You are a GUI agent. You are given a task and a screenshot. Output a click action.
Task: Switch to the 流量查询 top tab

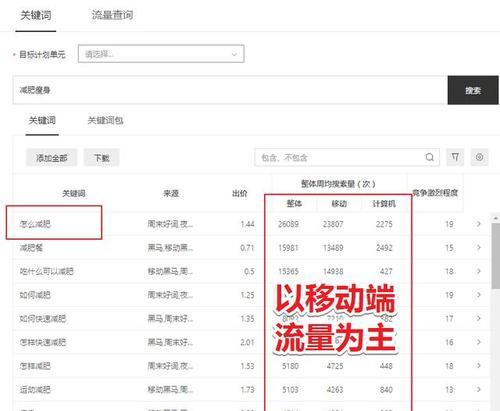(112, 15)
